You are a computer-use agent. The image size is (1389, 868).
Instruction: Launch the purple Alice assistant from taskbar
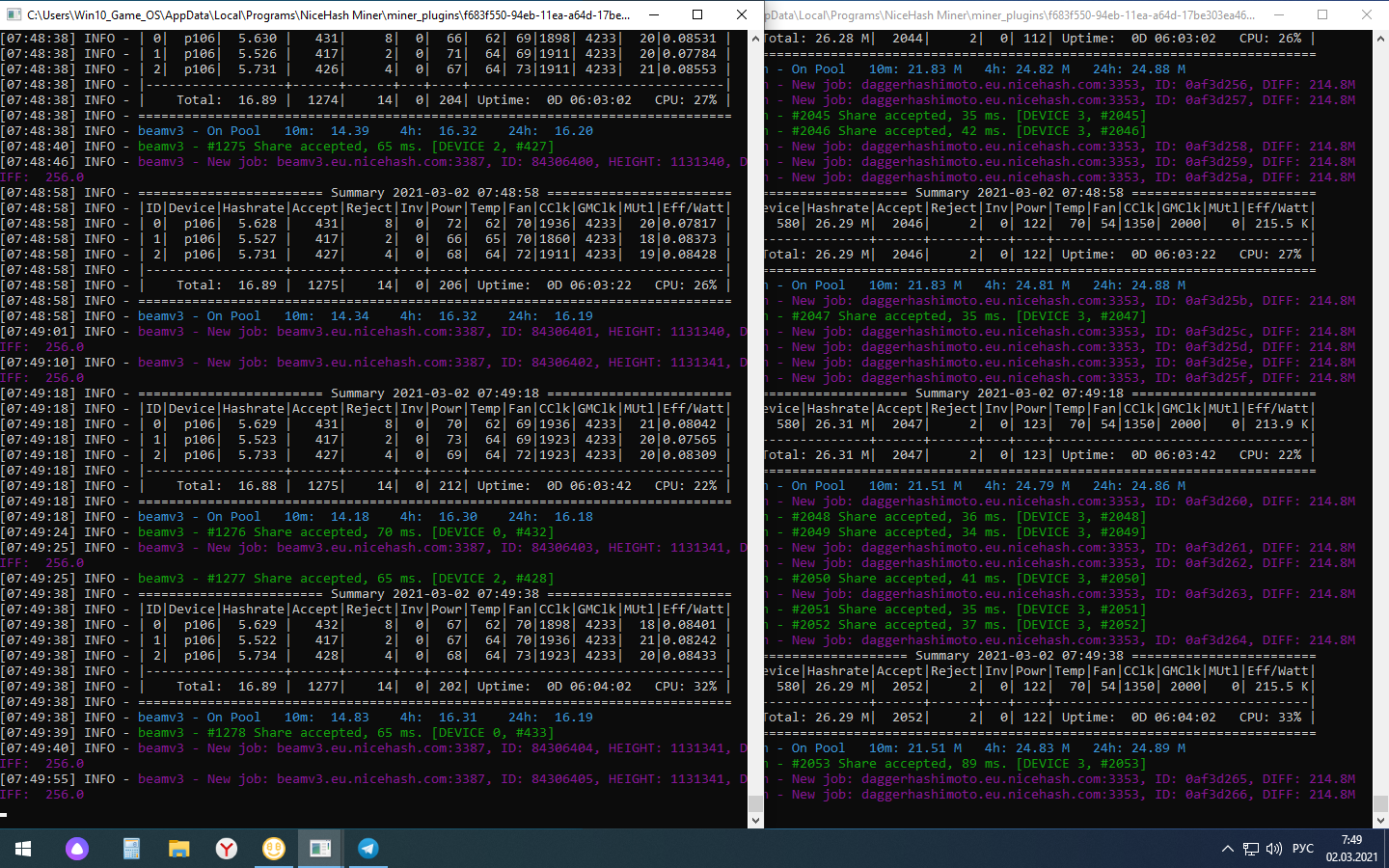pyautogui.click(x=77, y=849)
